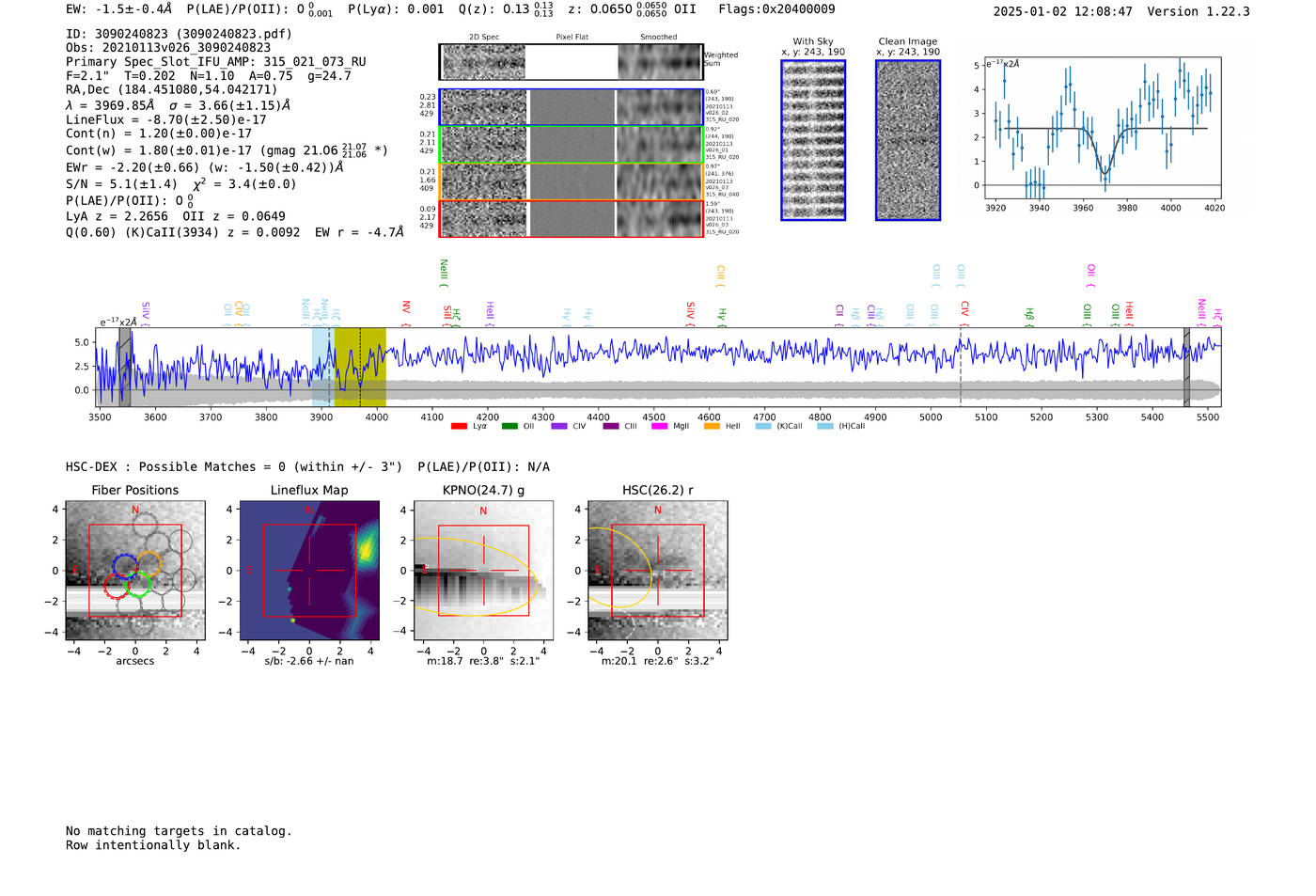1316x896 pixels.
Task: Open the With Sky image thumbnail
Action: tap(813, 140)
